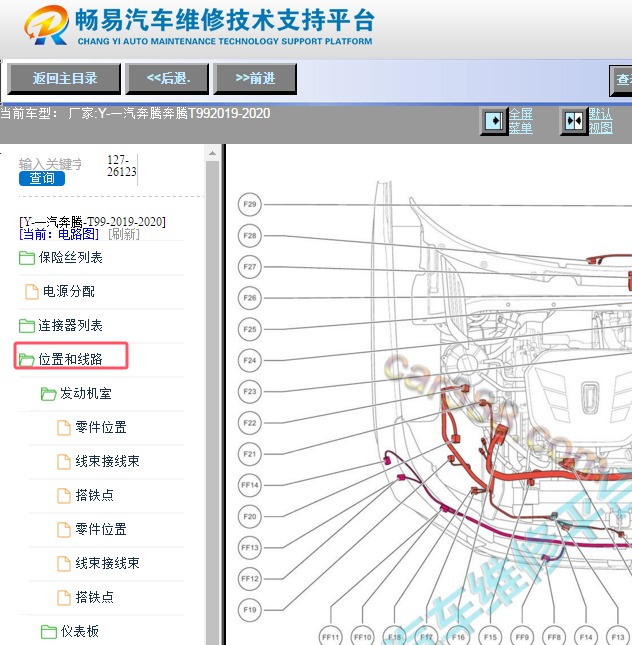Image resolution: width=632 pixels, height=645 pixels.
Task: Collapse the 发动机室 open folder
Action: 49,394
